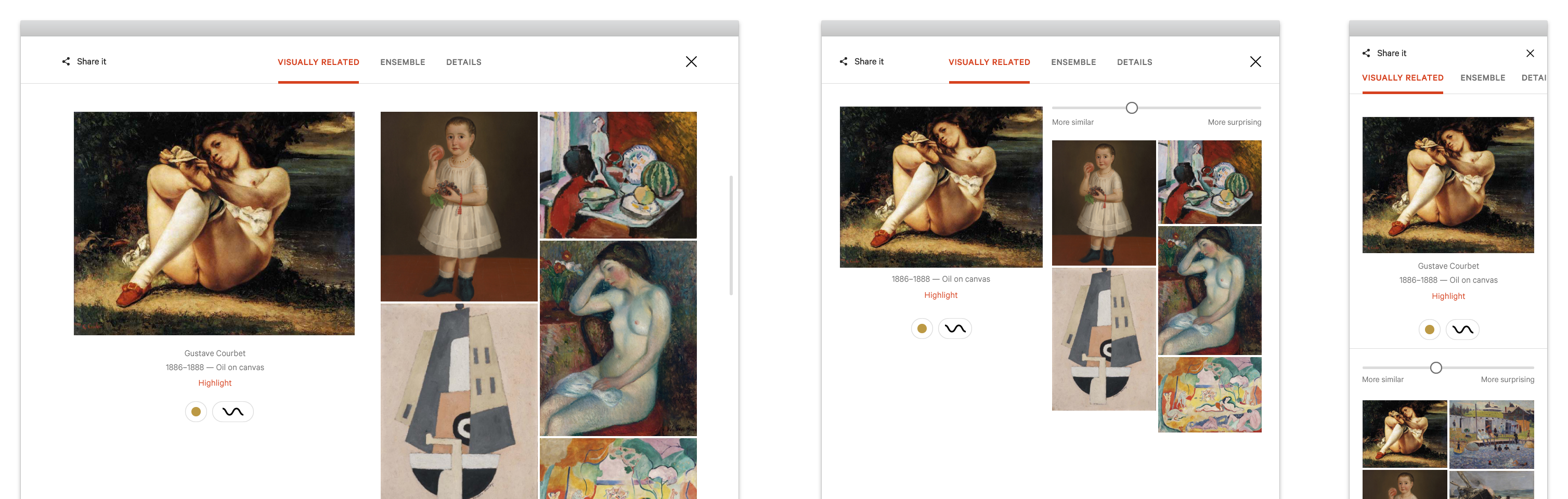Click the Highlight link in the widest layout
The width and height of the screenshot is (1568, 499).
215,383
